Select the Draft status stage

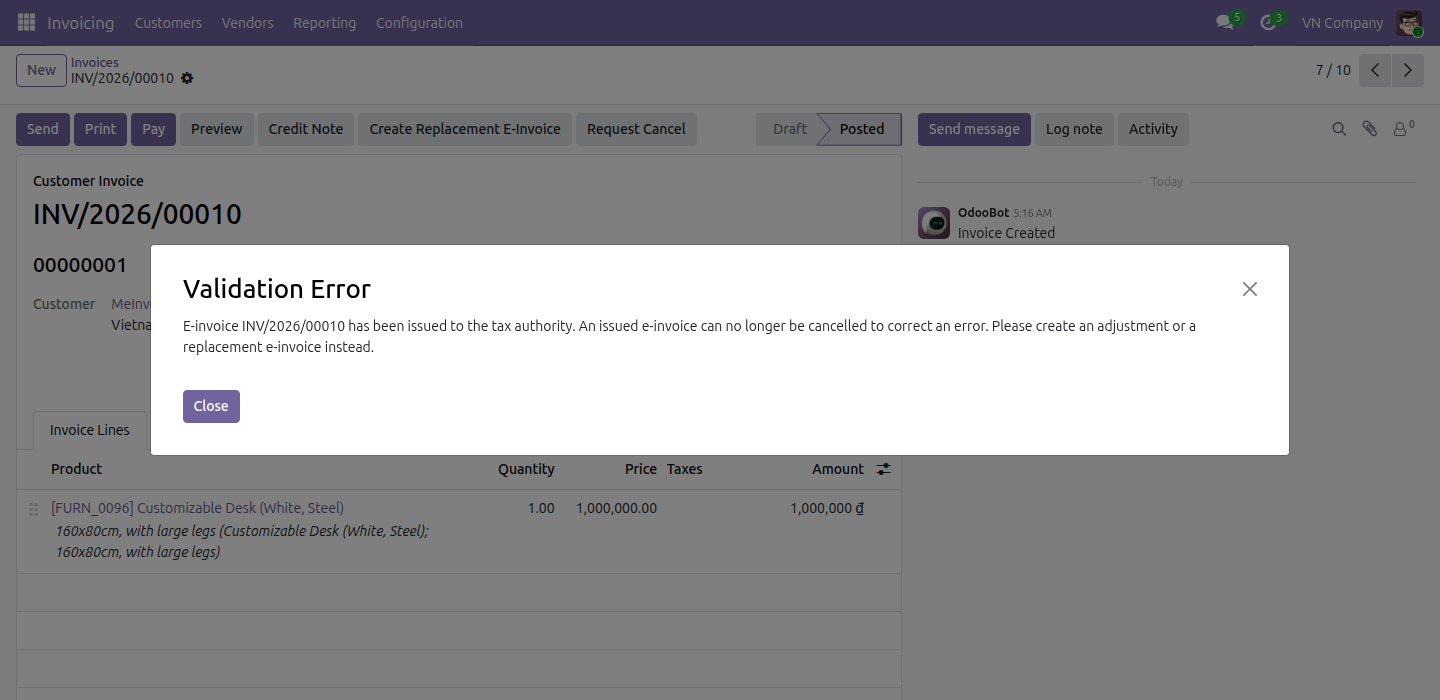coord(789,129)
